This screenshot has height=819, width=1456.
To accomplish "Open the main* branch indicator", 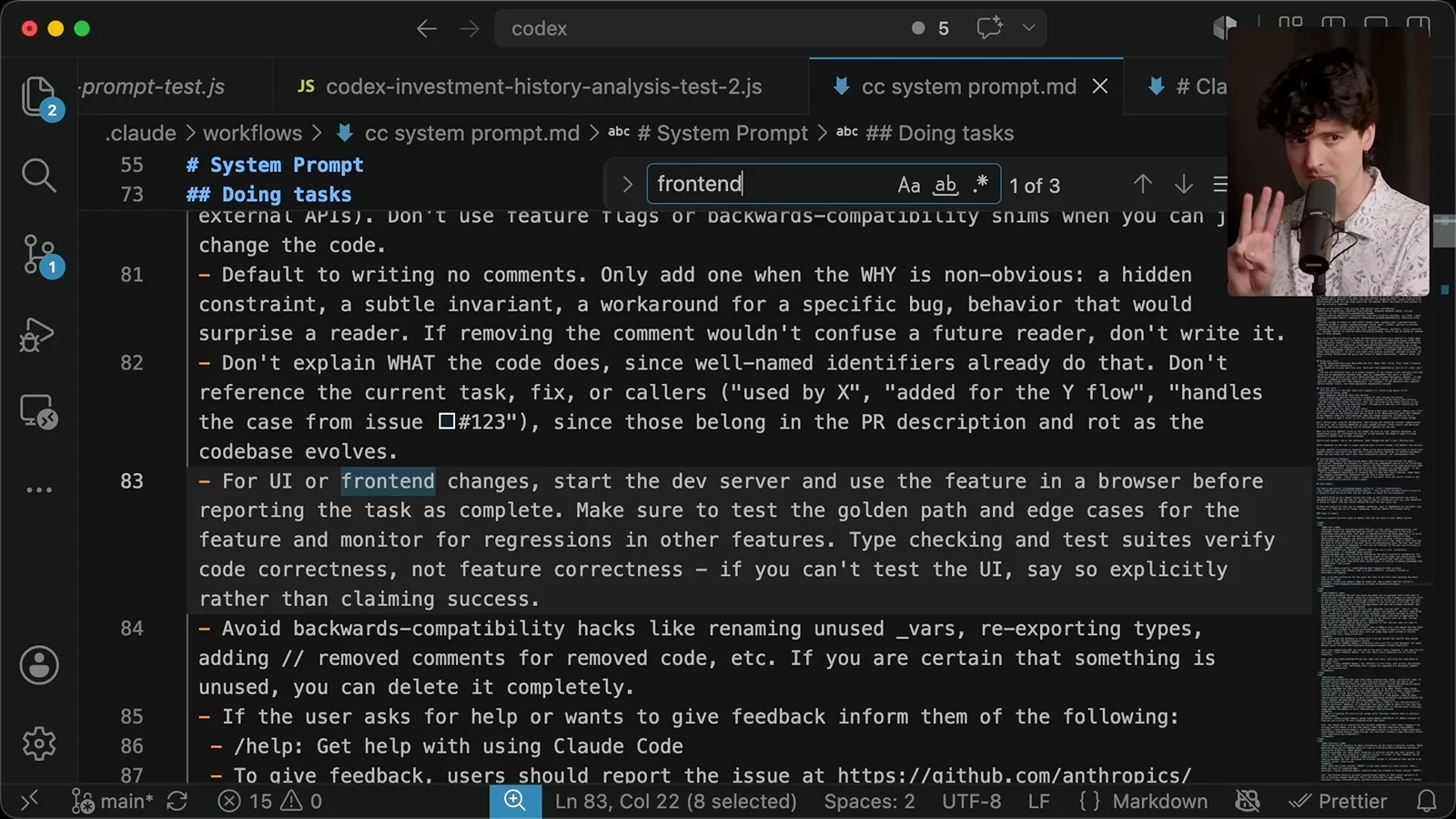I will [x=113, y=801].
